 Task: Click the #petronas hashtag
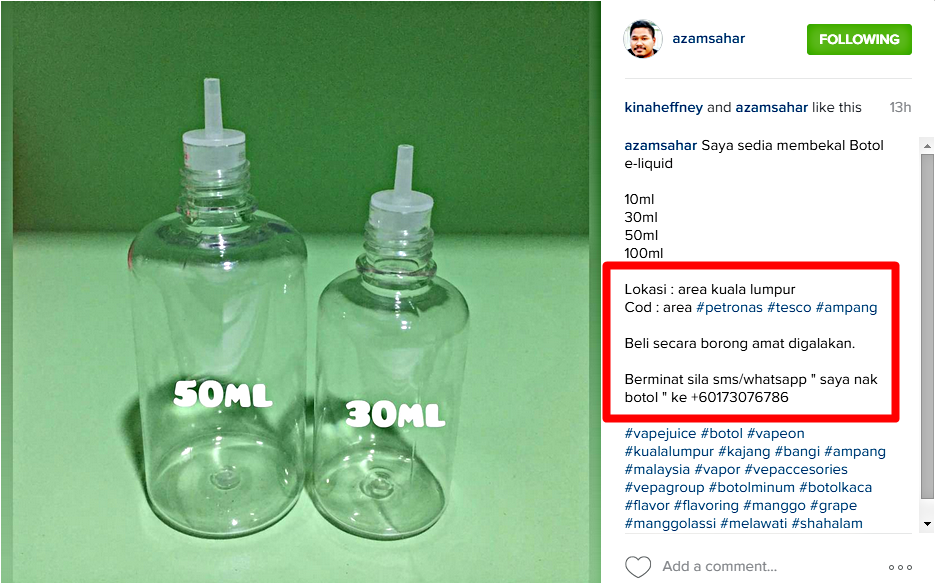click(x=729, y=308)
